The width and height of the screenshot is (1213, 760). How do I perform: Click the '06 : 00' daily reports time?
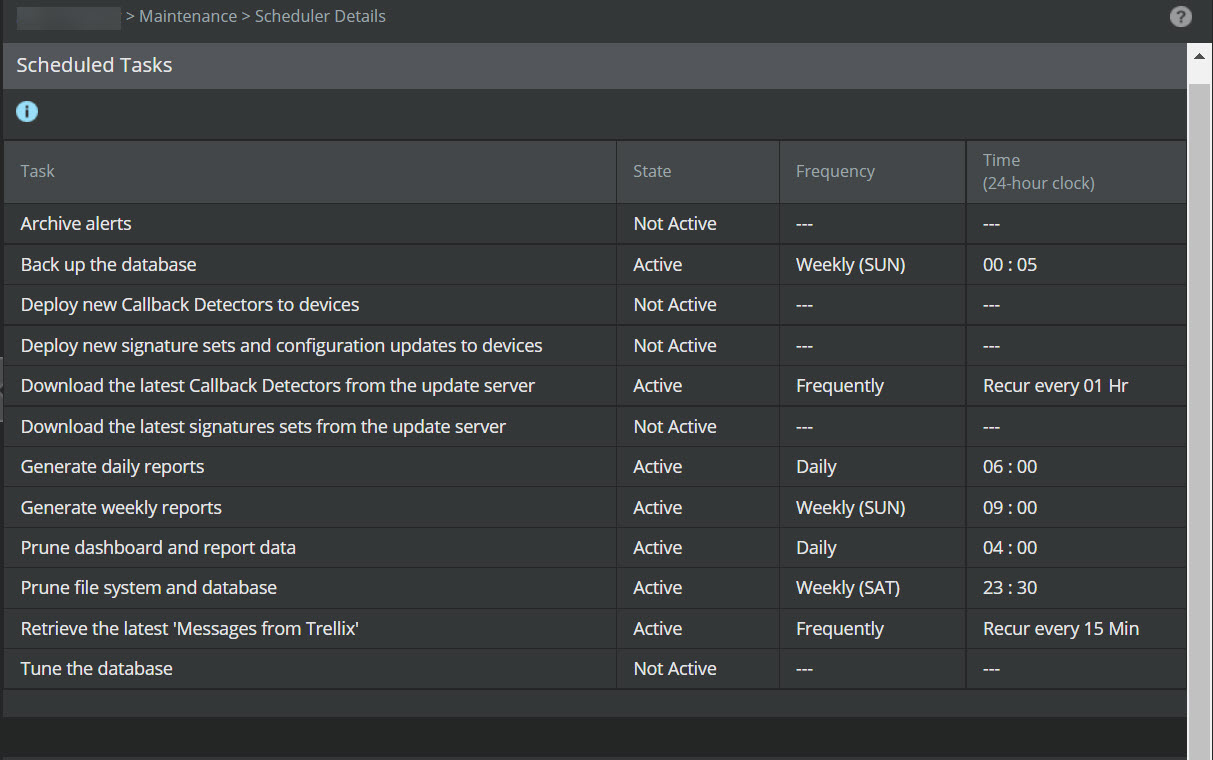1010,467
